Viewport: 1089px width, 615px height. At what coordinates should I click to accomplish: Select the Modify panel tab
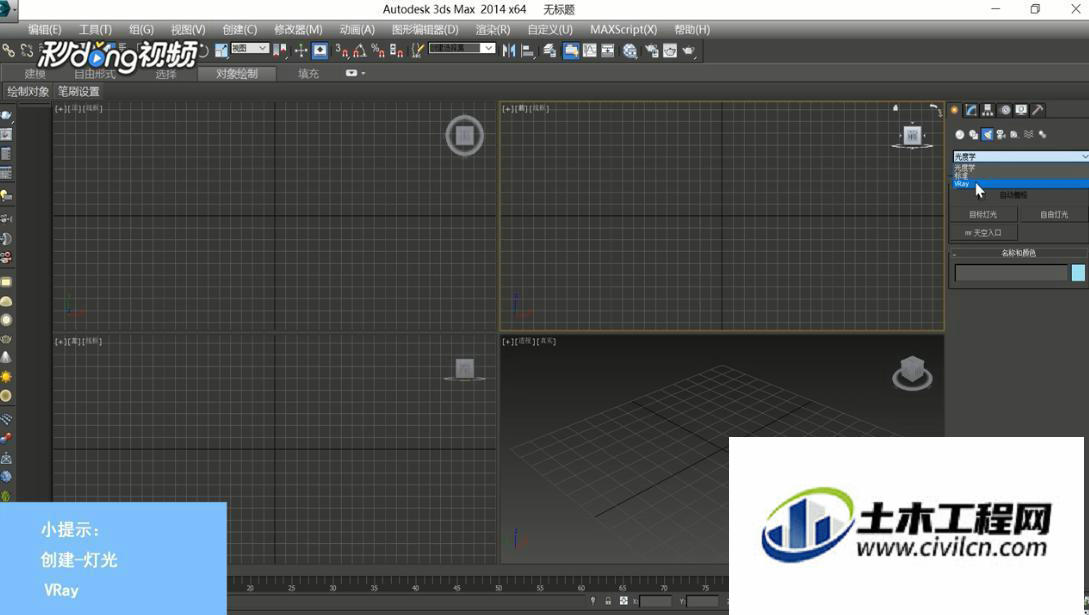(971, 110)
